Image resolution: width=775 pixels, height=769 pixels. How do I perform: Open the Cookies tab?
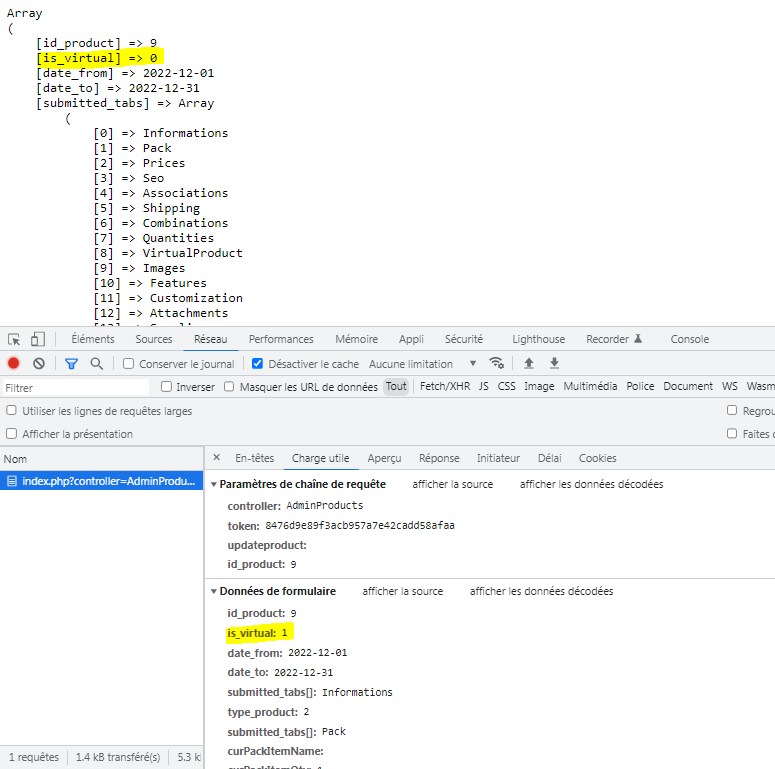coord(598,458)
